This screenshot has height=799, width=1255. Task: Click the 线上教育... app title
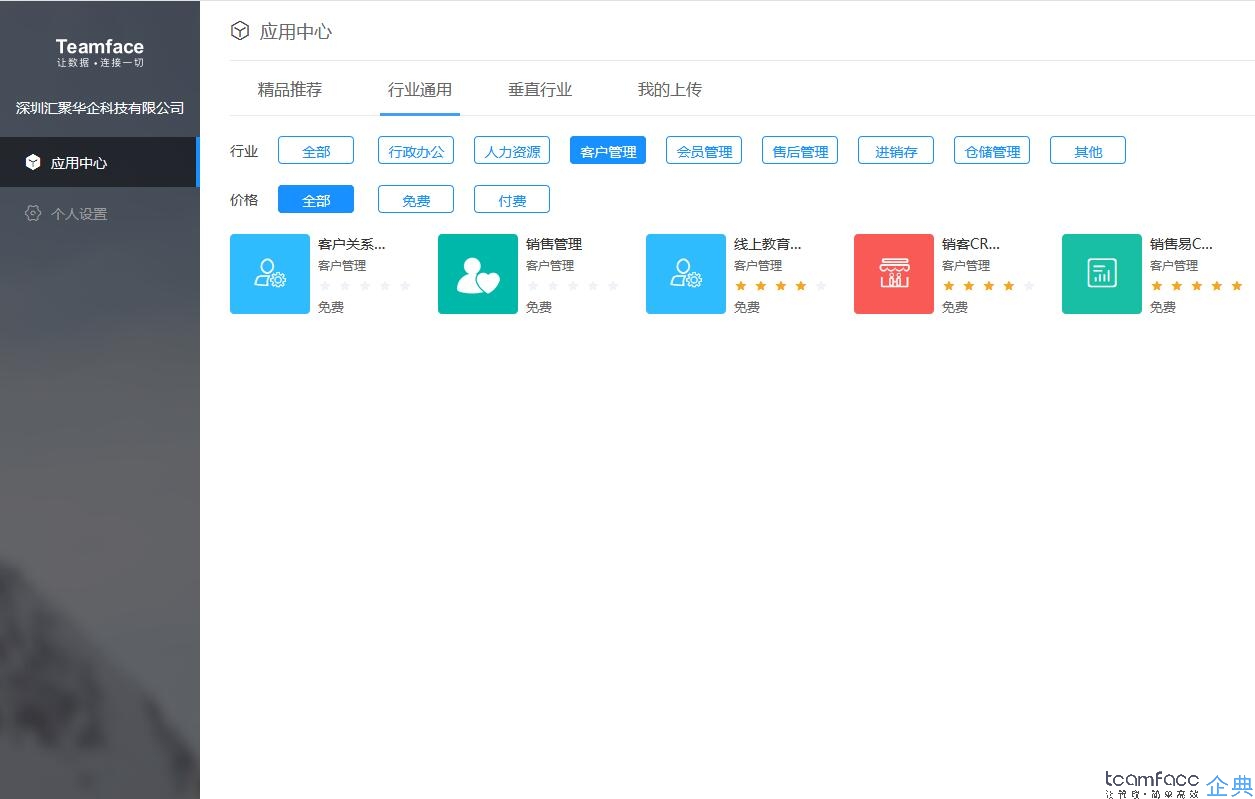click(x=768, y=244)
